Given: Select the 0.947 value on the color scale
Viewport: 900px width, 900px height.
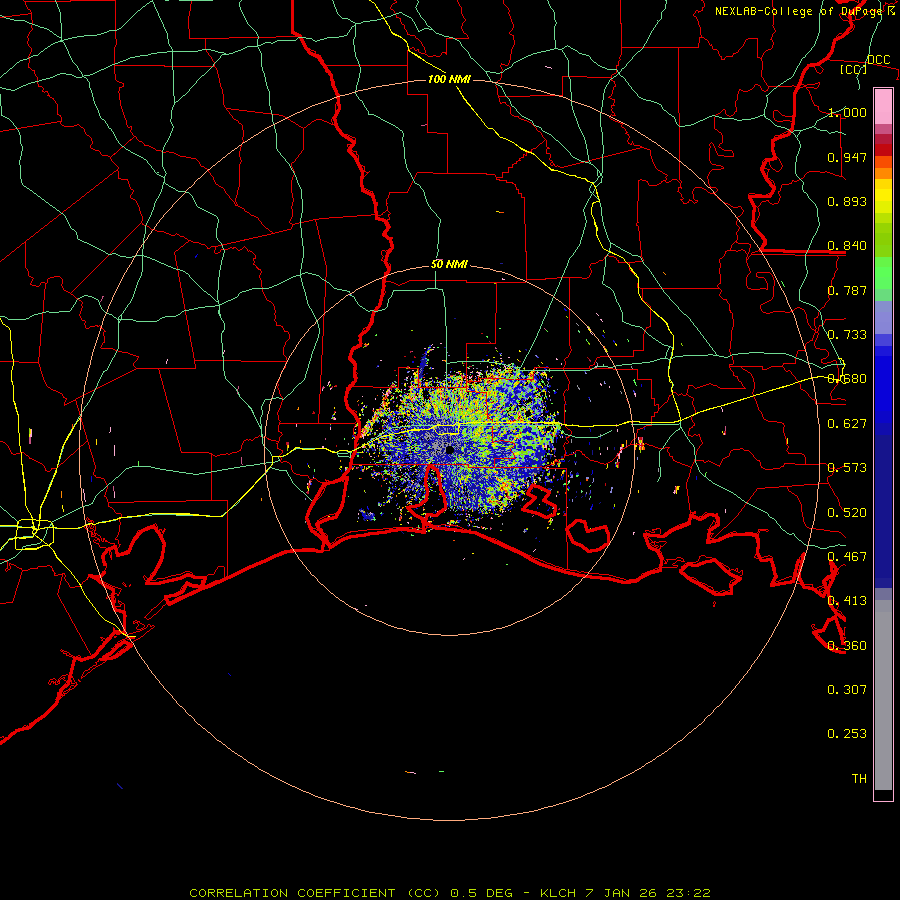Looking at the screenshot, I should (x=847, y=157).
